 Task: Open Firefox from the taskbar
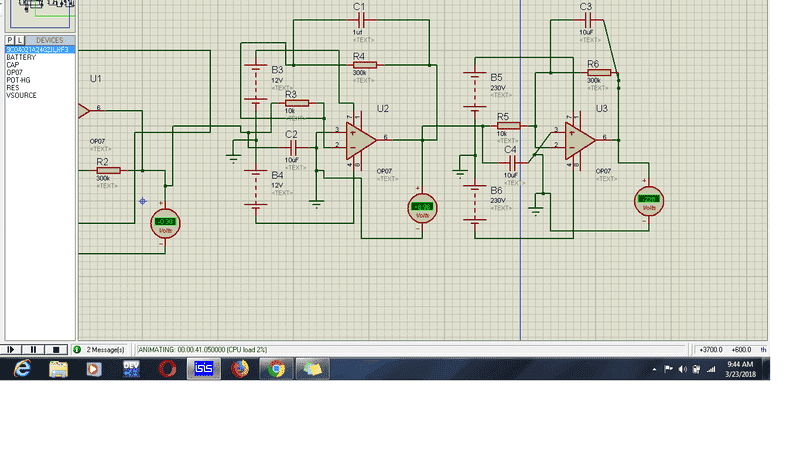click(240, 368)
